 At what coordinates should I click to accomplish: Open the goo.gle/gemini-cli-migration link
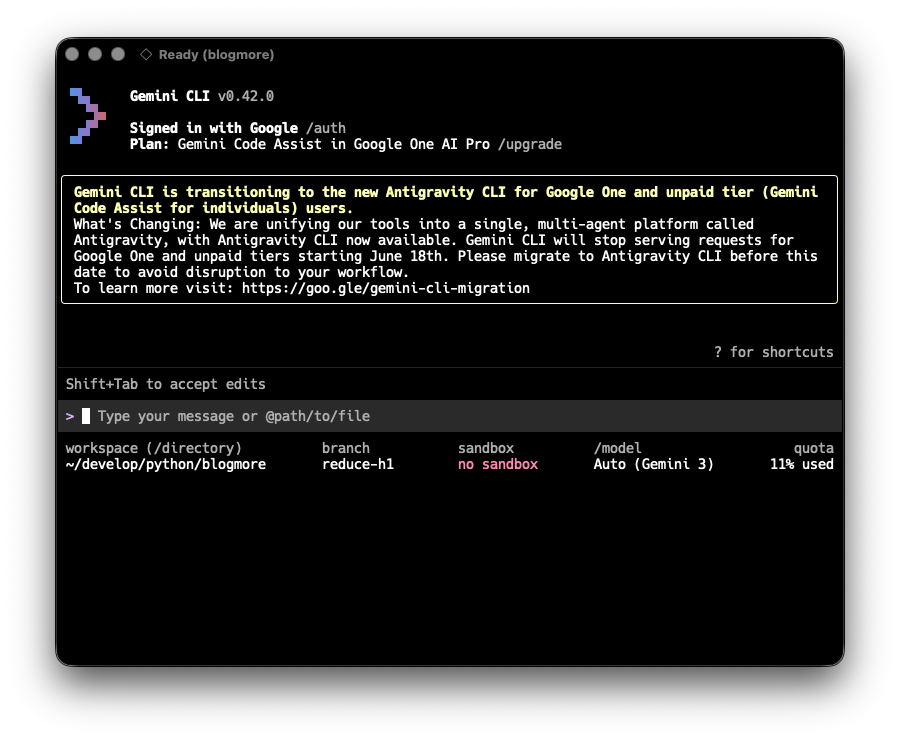click(x=386, y=288)
